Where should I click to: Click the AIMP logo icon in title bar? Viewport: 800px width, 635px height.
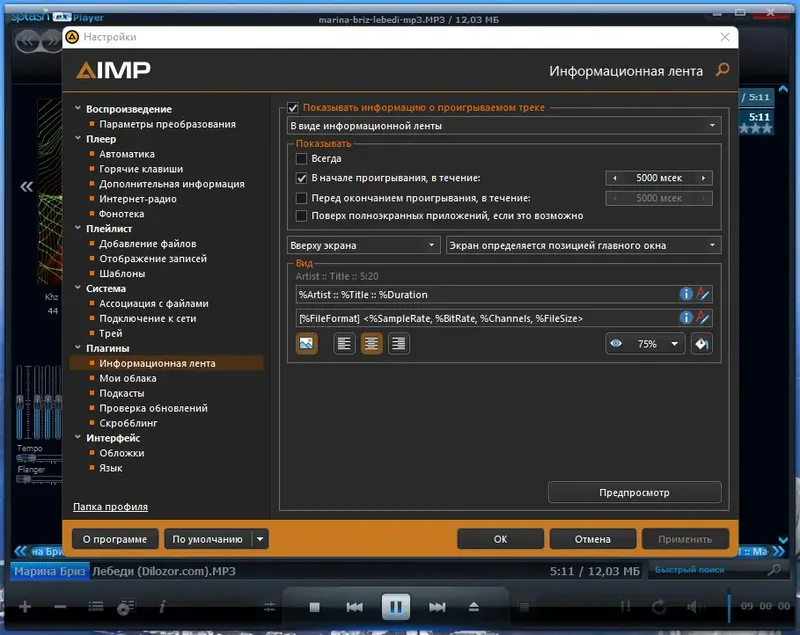pos(72,37)
